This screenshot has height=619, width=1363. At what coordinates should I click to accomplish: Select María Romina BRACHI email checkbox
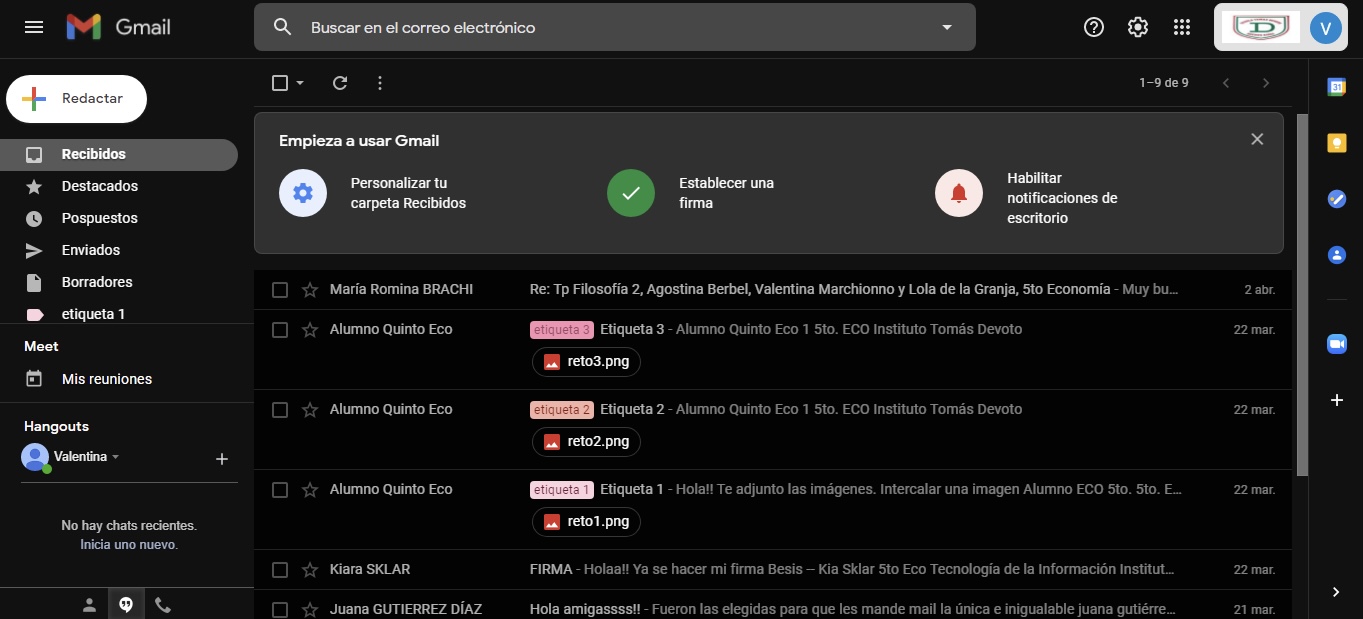click(280, 290)
